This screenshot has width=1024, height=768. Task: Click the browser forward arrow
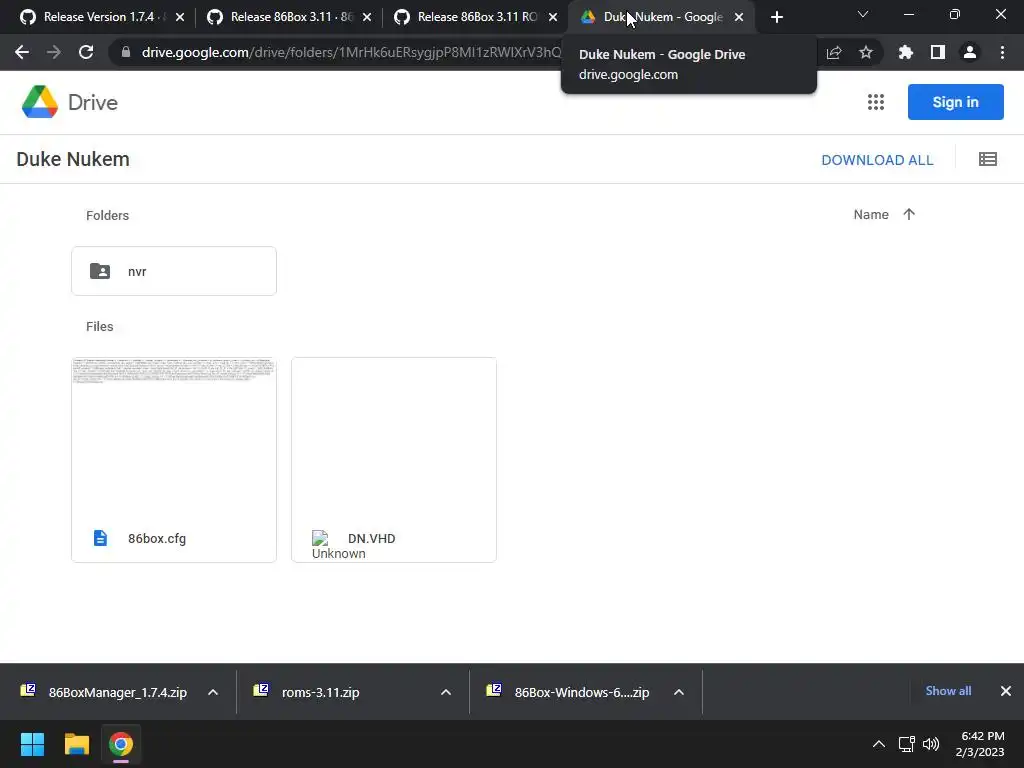point(54,52)
